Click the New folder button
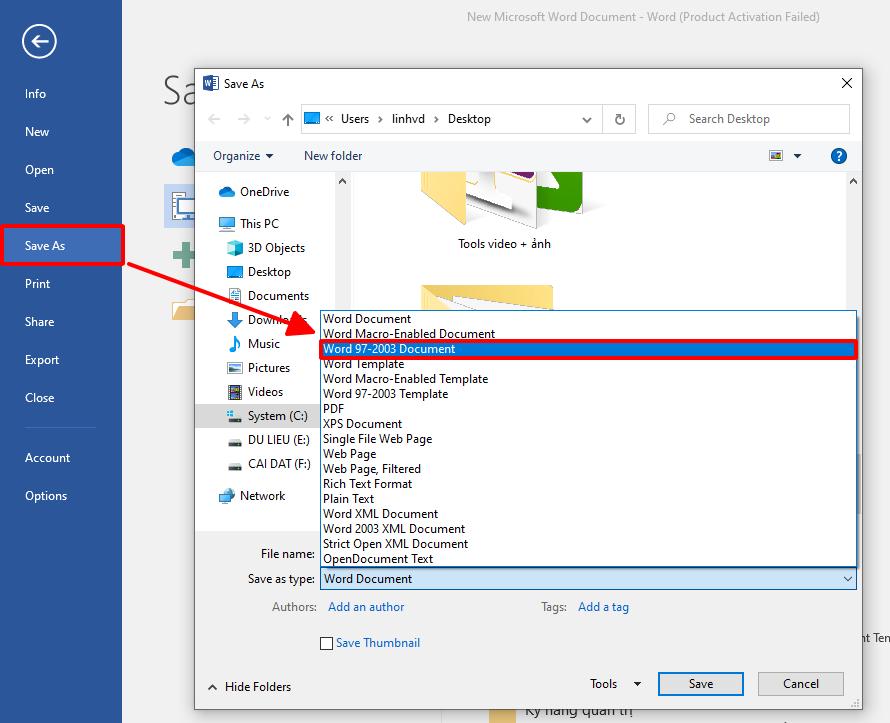This screenshot has height=723, width=890. [x=333, y=156]
